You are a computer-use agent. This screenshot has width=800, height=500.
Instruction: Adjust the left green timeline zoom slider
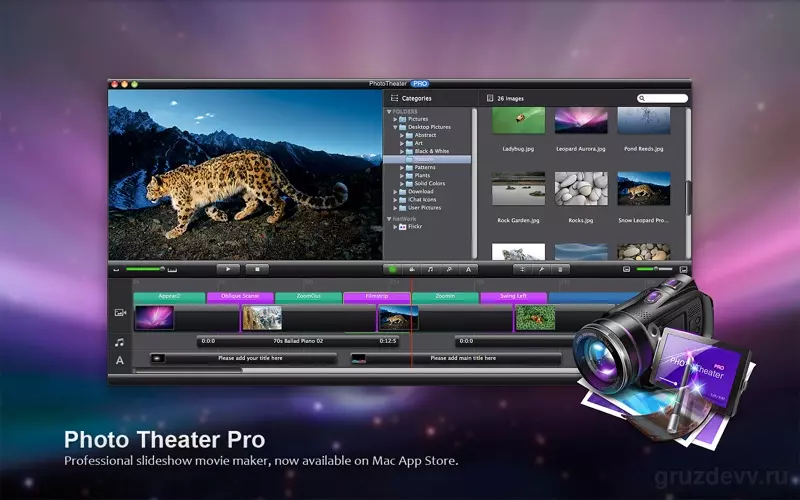[144, 269]
